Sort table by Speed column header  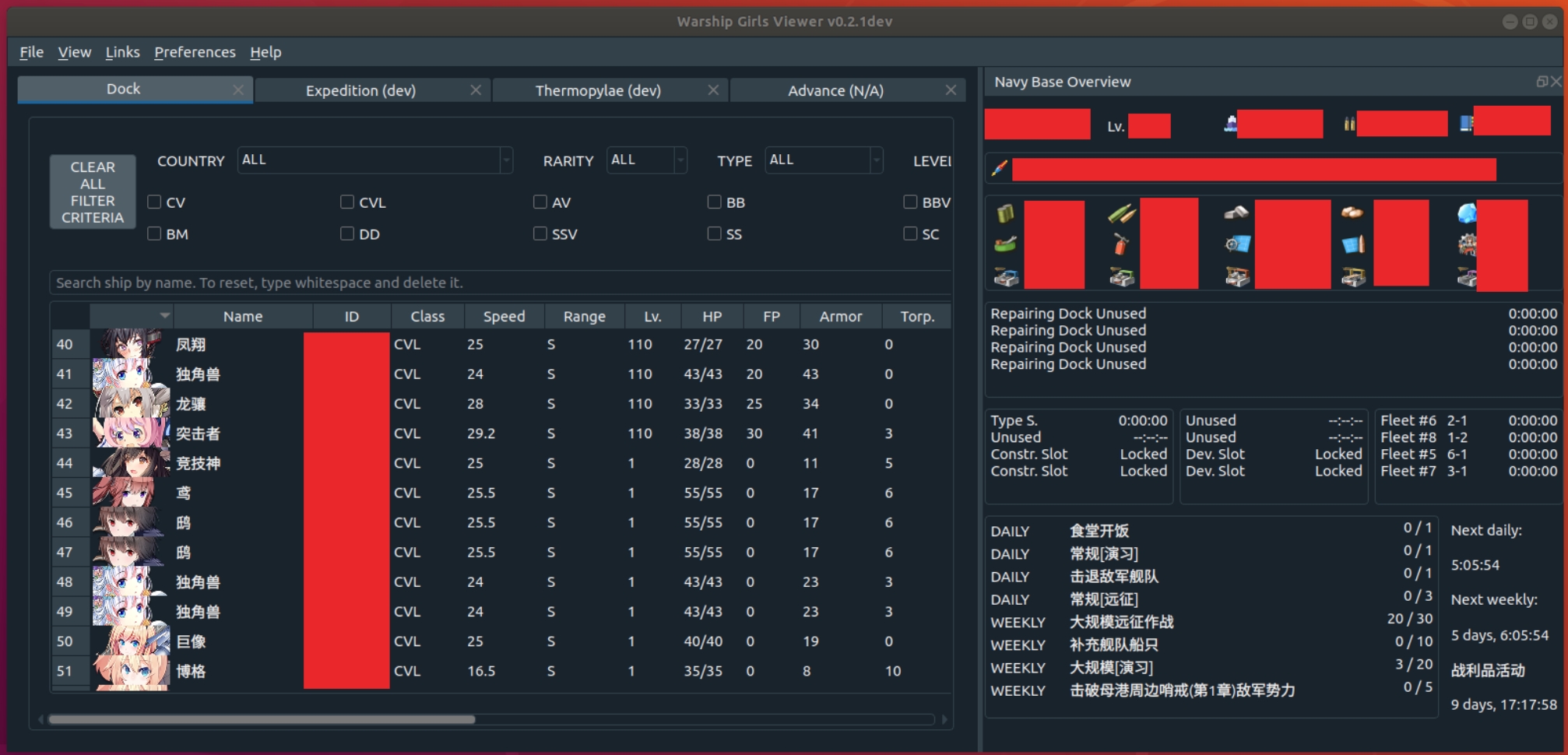click(x=504, y=316)
